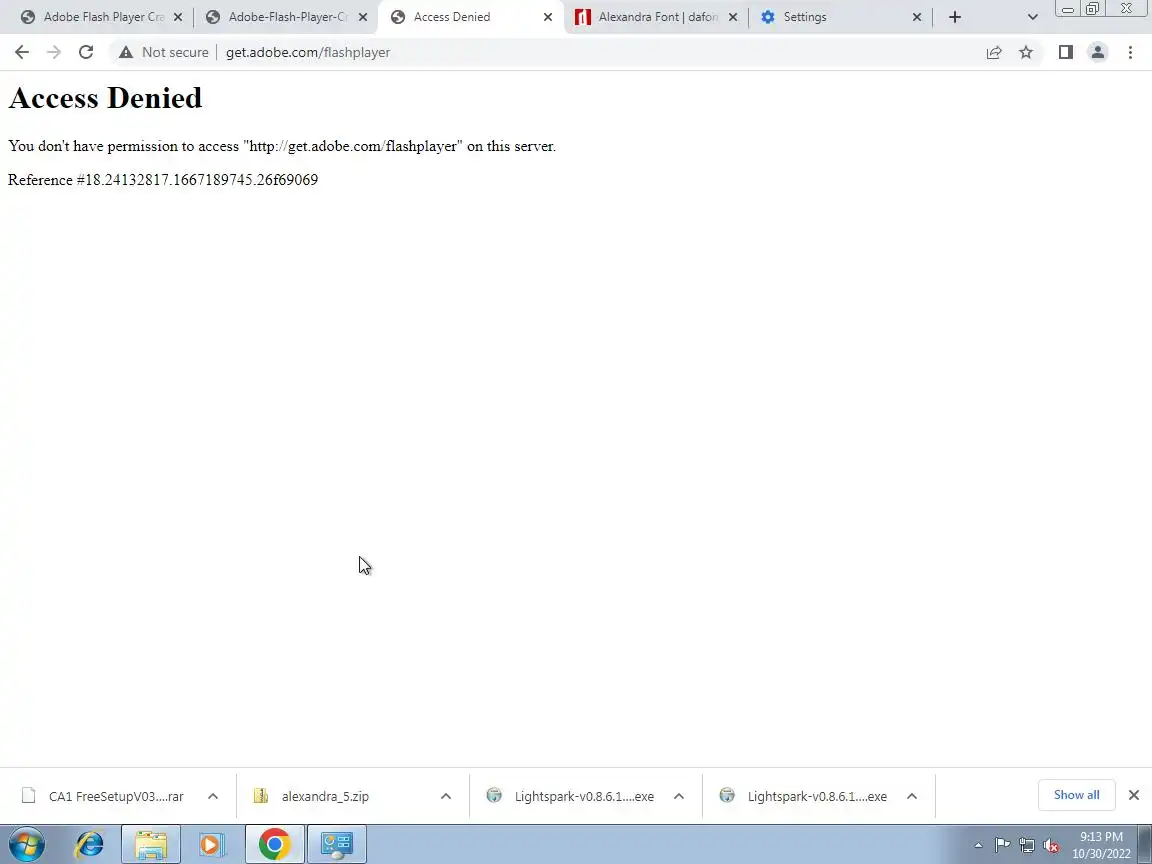Open the Chrome side panel
The width and height of the screenshot is (1152, 864).
pos(1065,52)
